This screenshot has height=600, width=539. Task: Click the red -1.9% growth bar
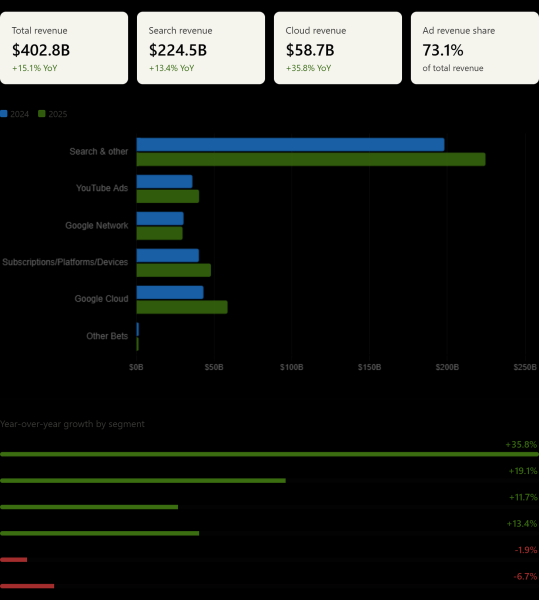tap(13, 560)
